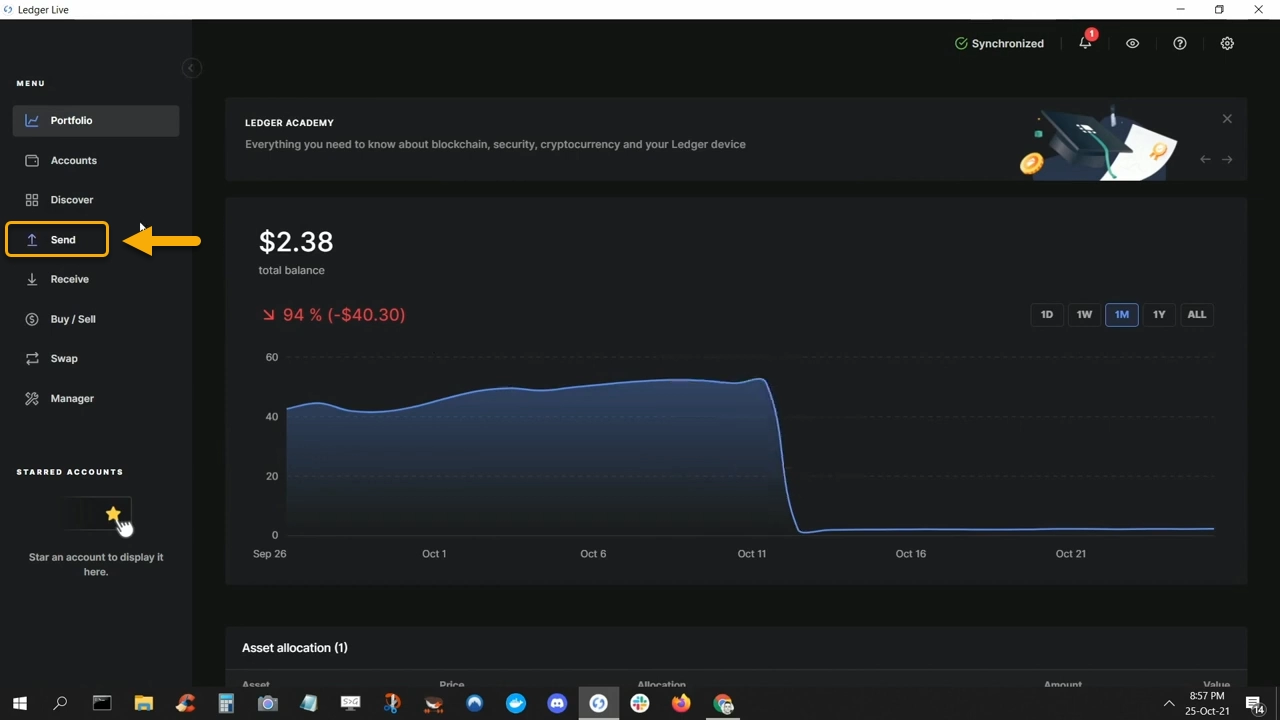Open the Docker taskbar icon

coord(516,704)
